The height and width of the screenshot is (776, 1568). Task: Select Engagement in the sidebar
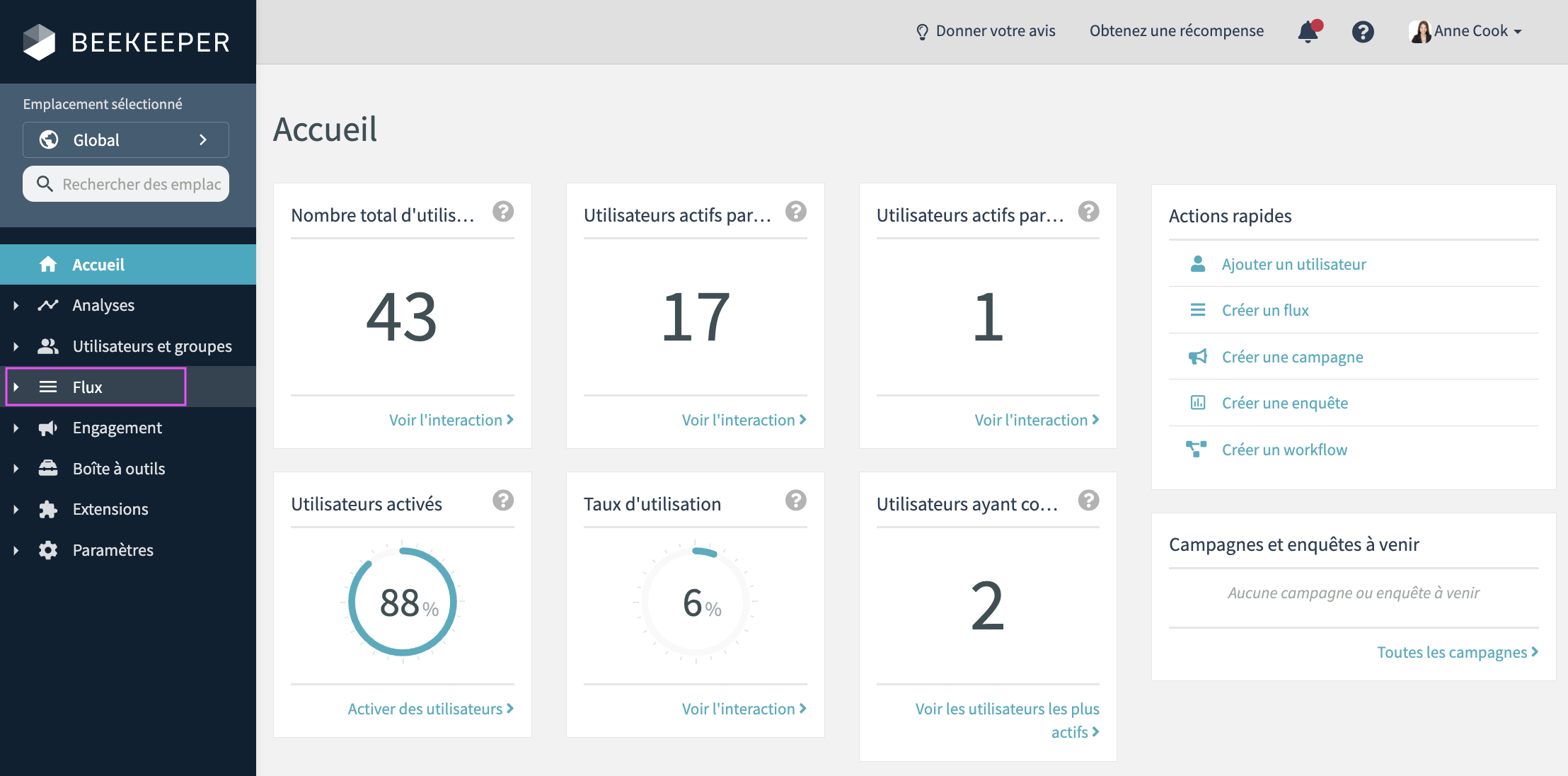pyautogui.click(x=117, y=428)
